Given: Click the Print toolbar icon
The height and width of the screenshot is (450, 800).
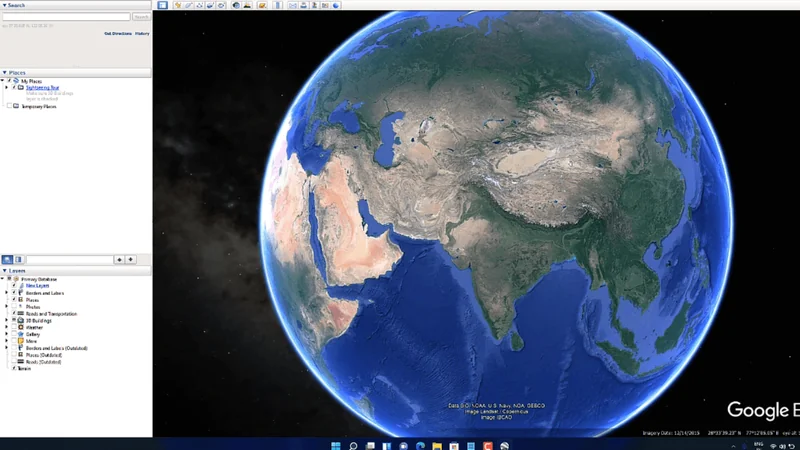Looking at the screenshot, I should point(304,5).
